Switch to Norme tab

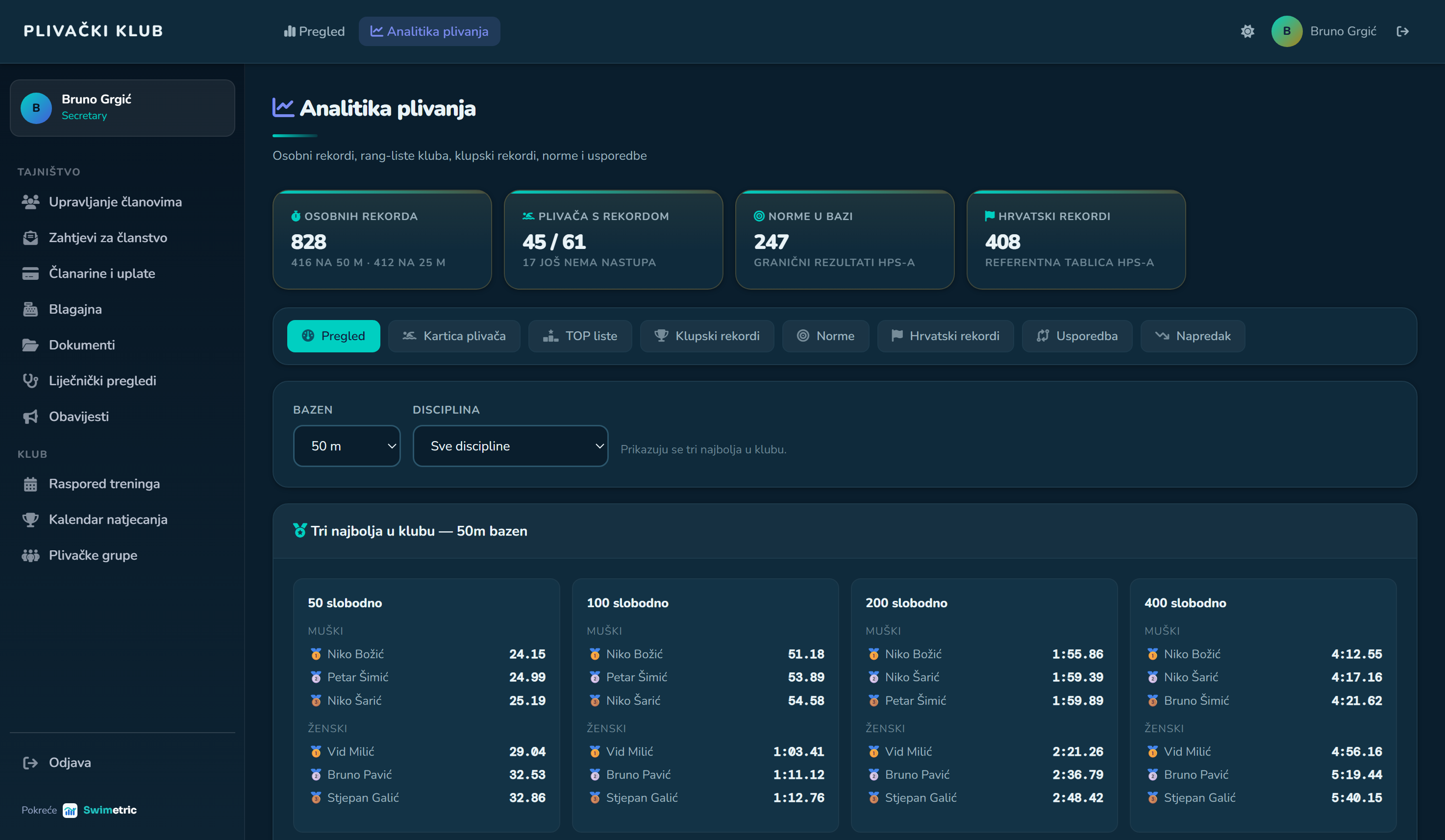click(x=826, y=336)
